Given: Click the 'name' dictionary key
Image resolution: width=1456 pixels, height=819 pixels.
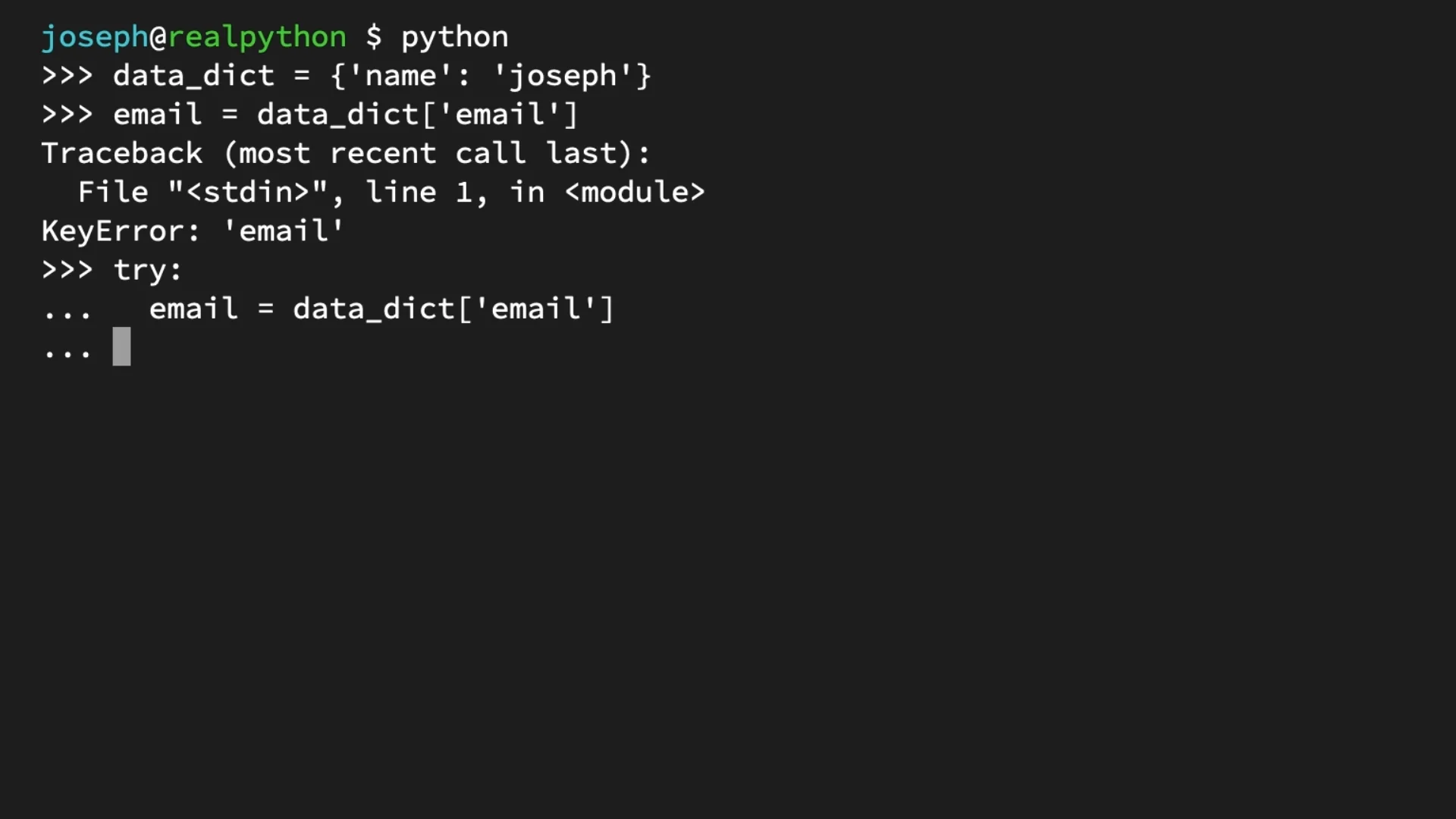Looking at the screenshot, I should click(x=400, y=76).
